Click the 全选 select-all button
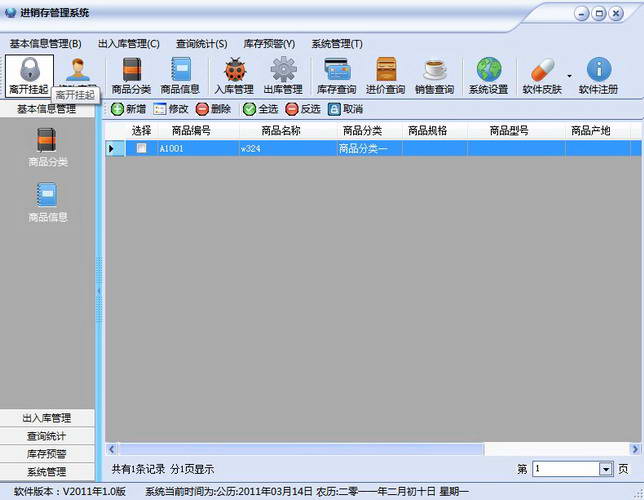 pyautogui.click(x=260, y=109)
